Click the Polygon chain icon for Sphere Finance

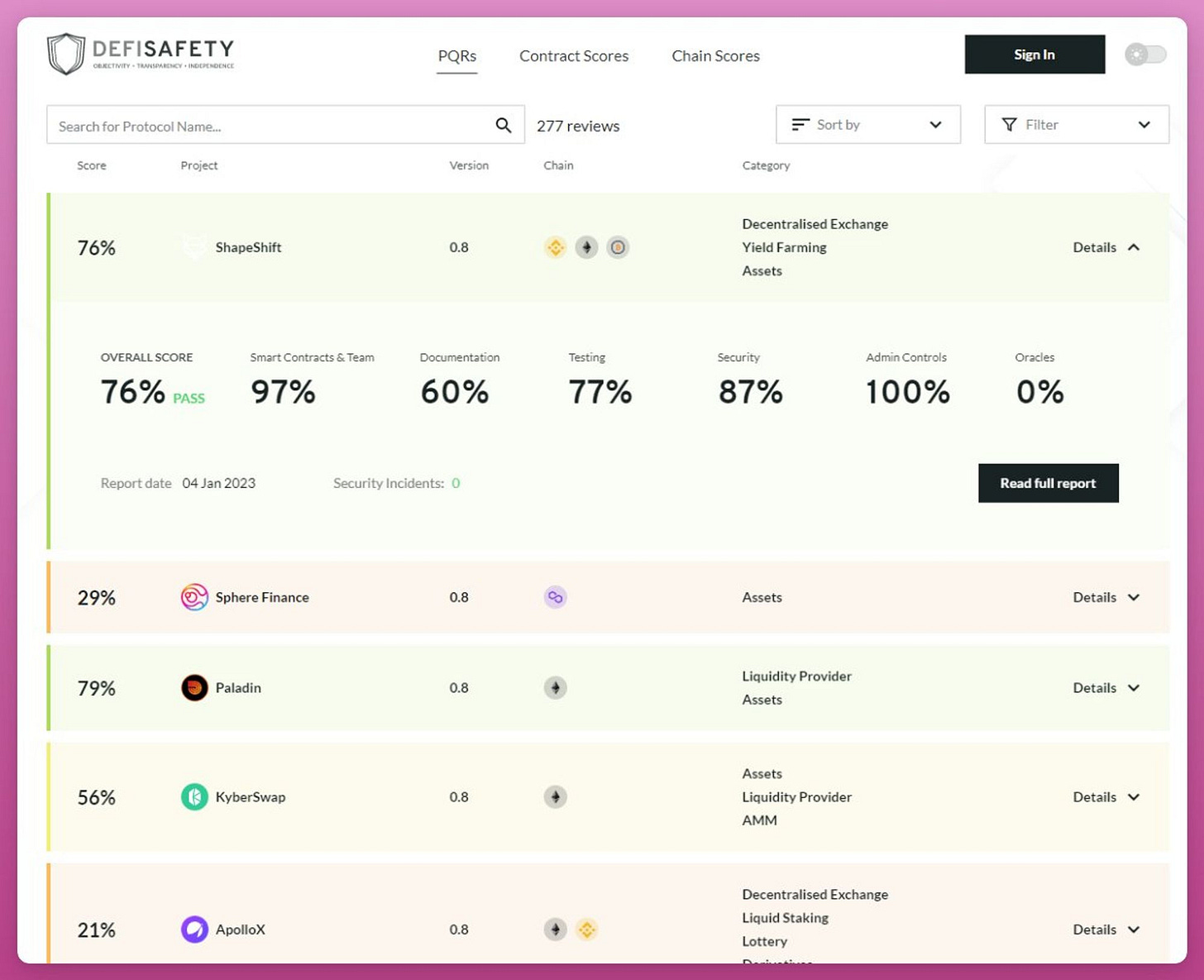pos(556,597)
